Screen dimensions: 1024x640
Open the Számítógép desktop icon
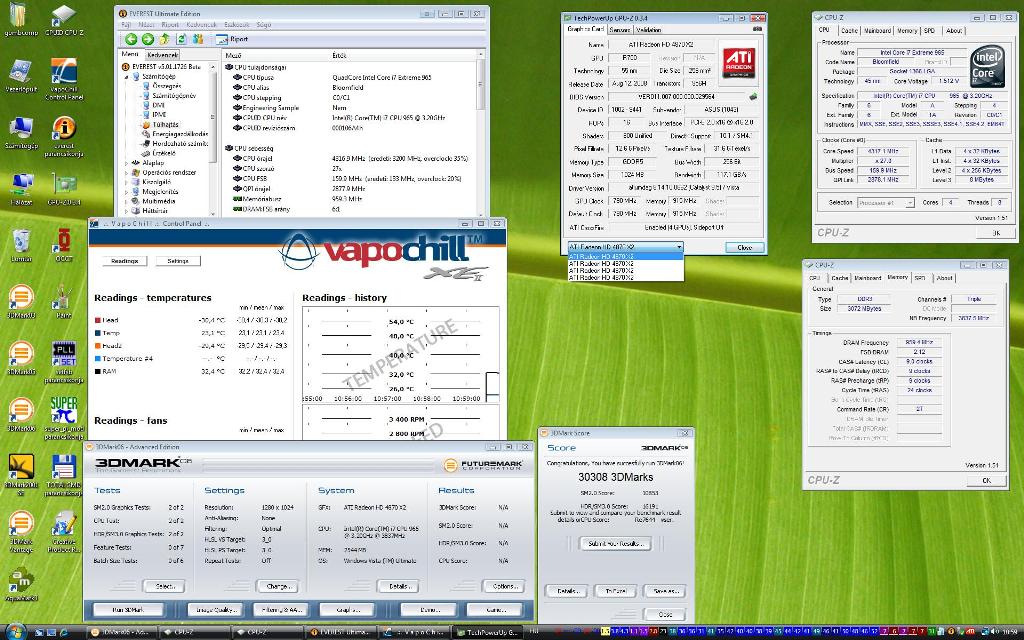point(21,133)
